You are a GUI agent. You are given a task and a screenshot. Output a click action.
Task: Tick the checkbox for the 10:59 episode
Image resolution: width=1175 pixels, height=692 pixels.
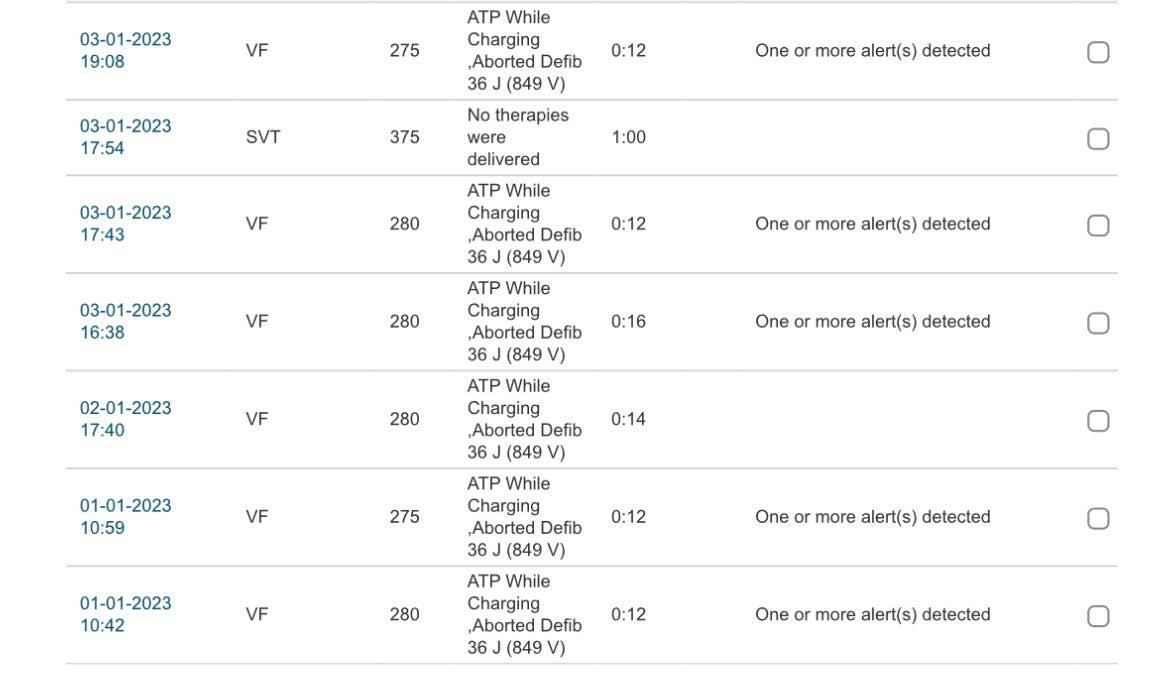click(x=1098, y=518)
